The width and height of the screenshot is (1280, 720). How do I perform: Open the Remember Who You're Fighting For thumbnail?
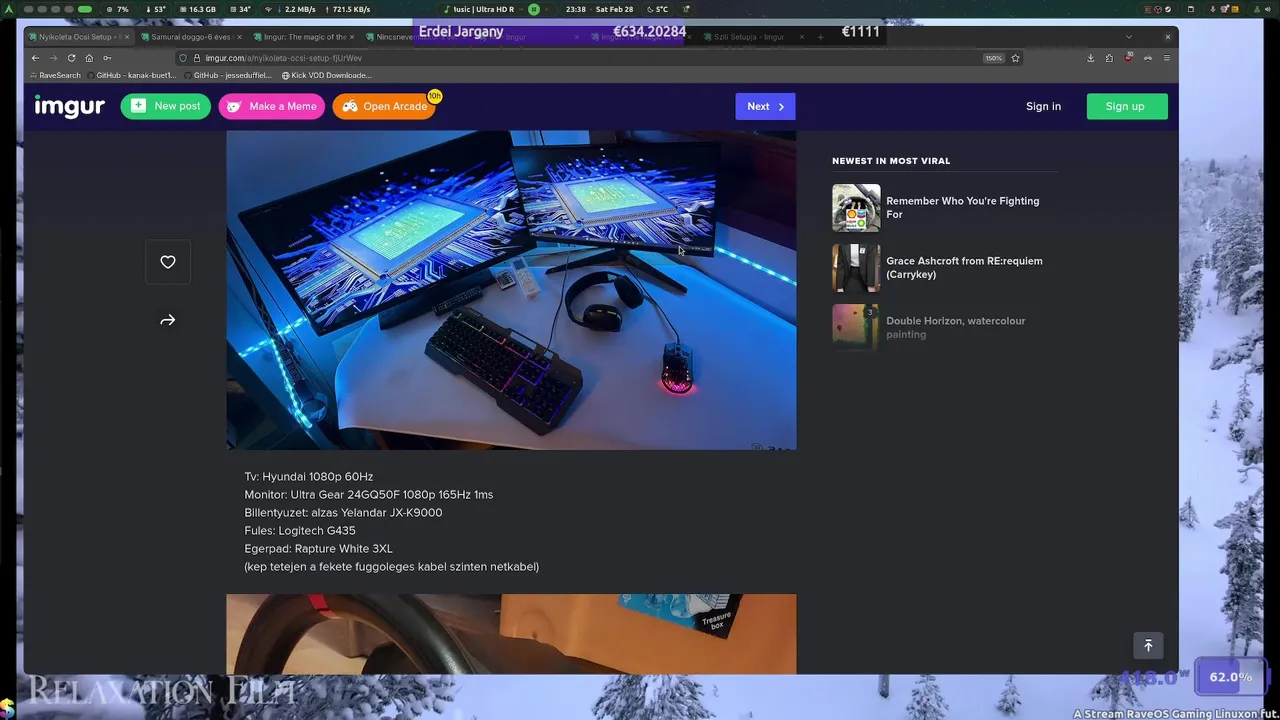[x=856, y=208]
